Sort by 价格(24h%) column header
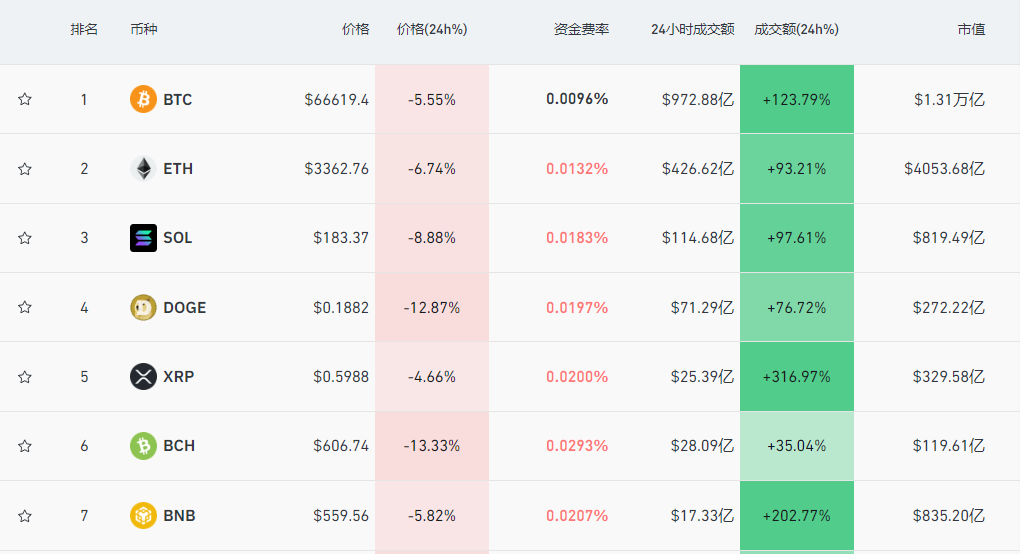1020x554 pixels. 432,29
